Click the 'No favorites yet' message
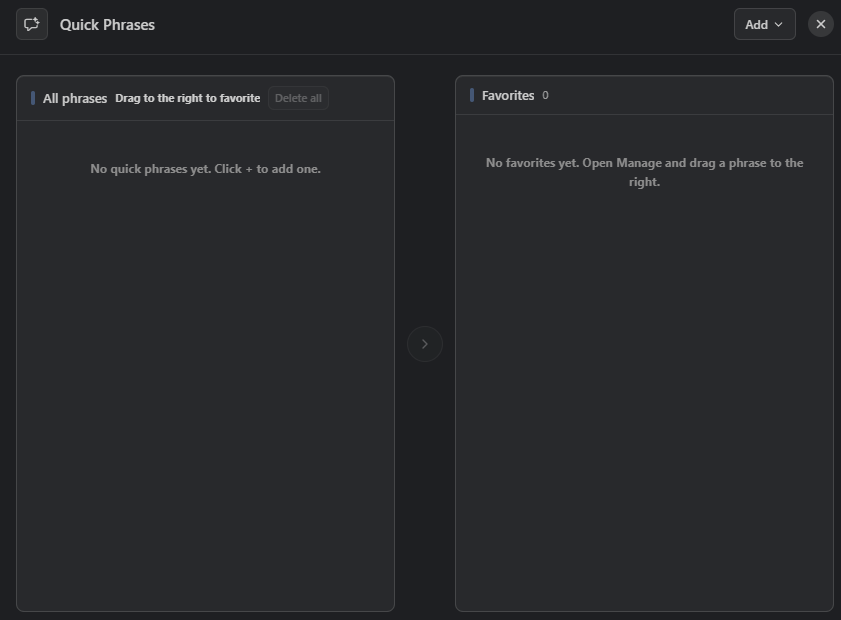 point(644,172)
